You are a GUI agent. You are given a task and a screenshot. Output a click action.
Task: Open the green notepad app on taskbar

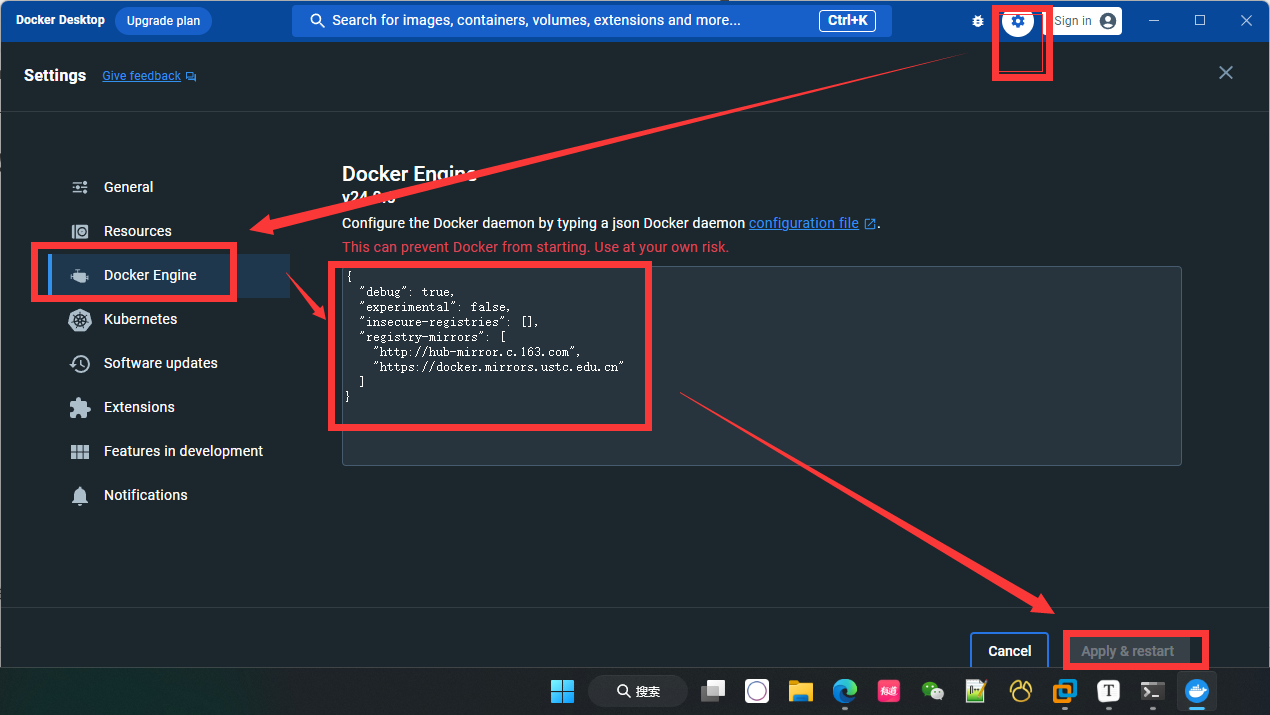976,691
